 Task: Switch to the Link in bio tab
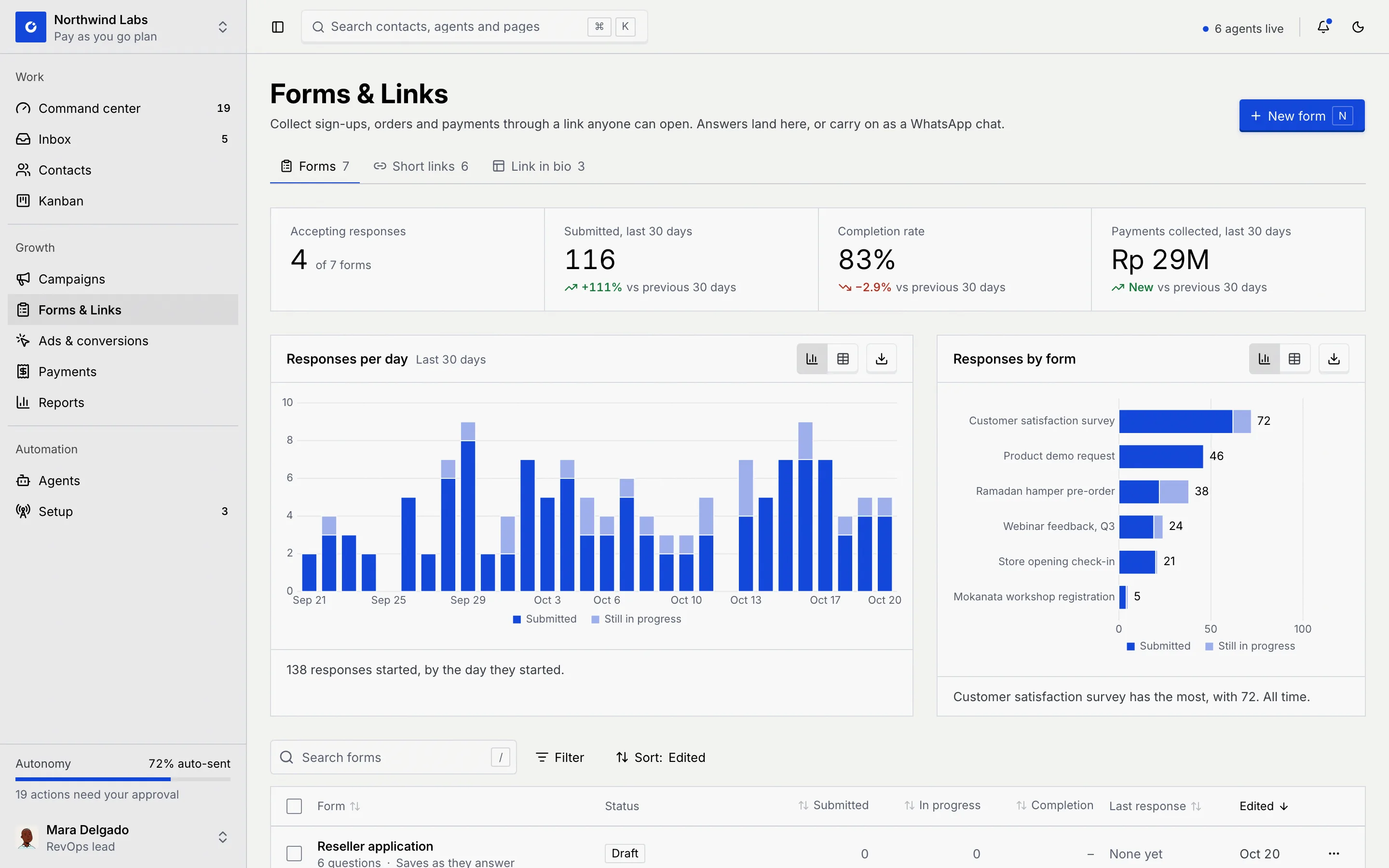pos(538,166)
